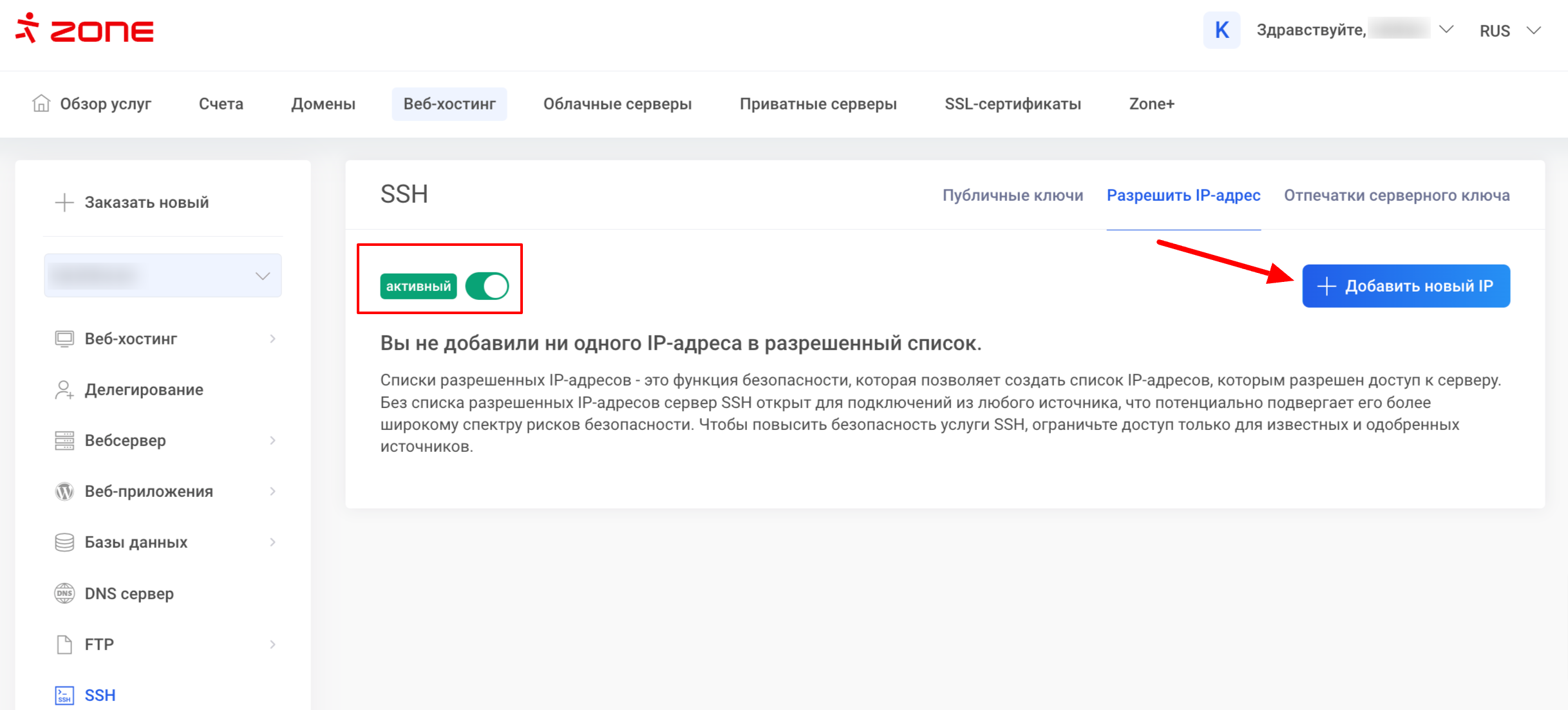Switch to Публичные ключи tab
1568x710 pixels.
(x=1012, y=195)
